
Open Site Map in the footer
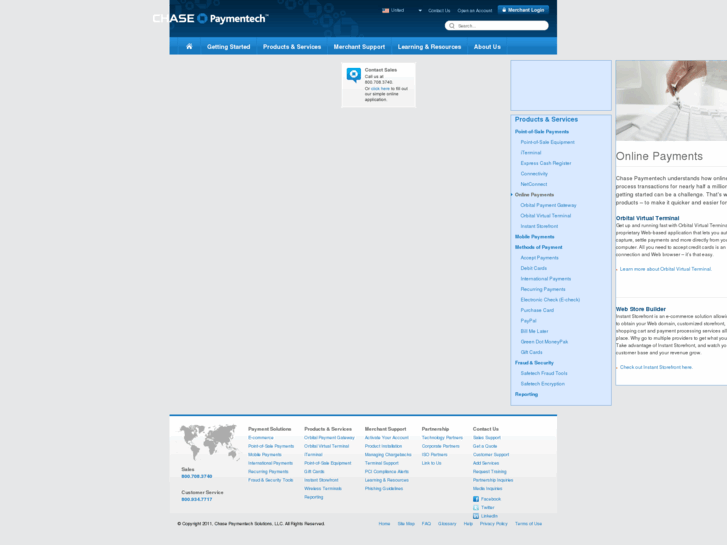pos(406,524)
